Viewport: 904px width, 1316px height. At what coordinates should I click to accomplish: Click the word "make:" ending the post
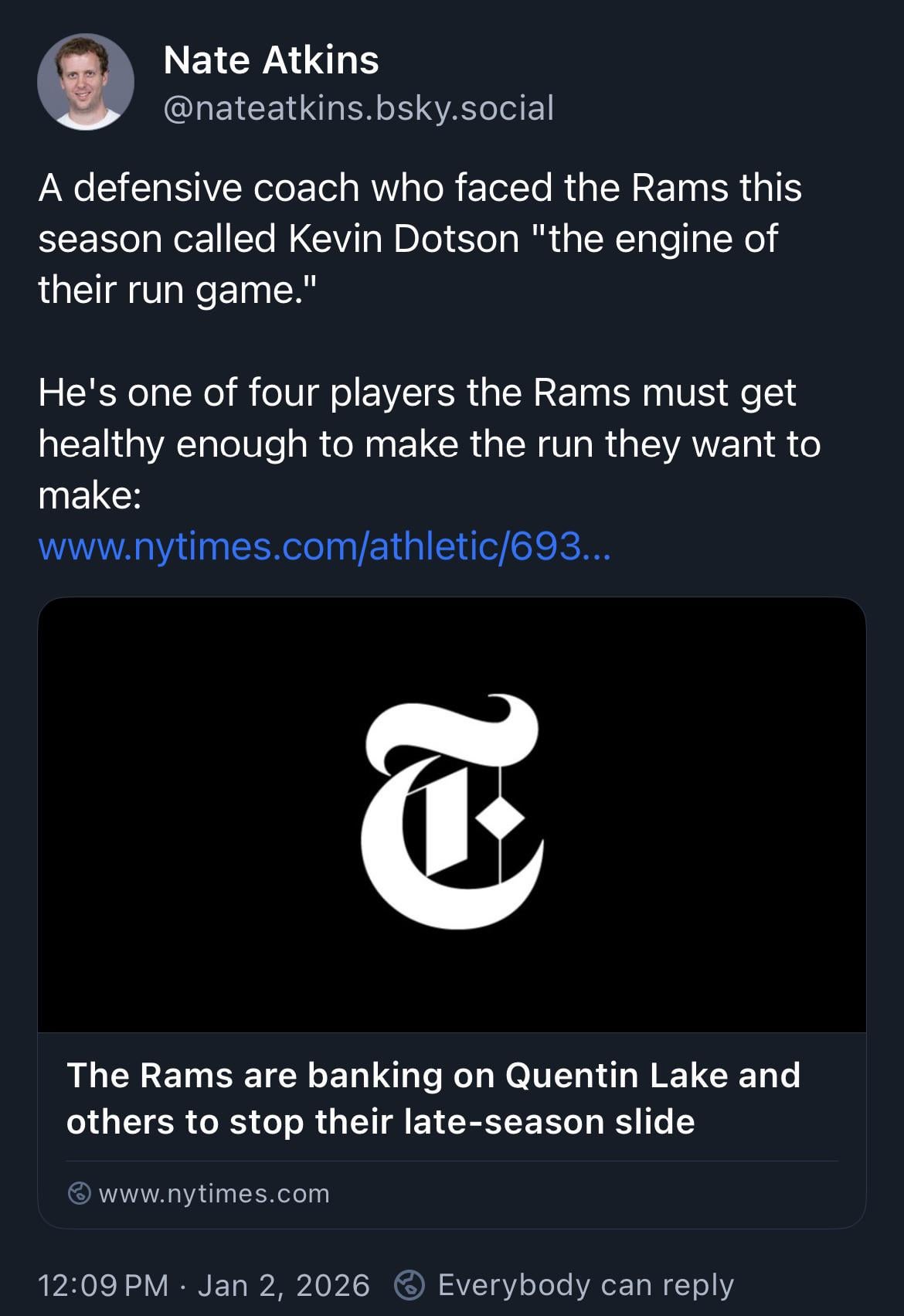pyautogui.click(x=90, y=495)
